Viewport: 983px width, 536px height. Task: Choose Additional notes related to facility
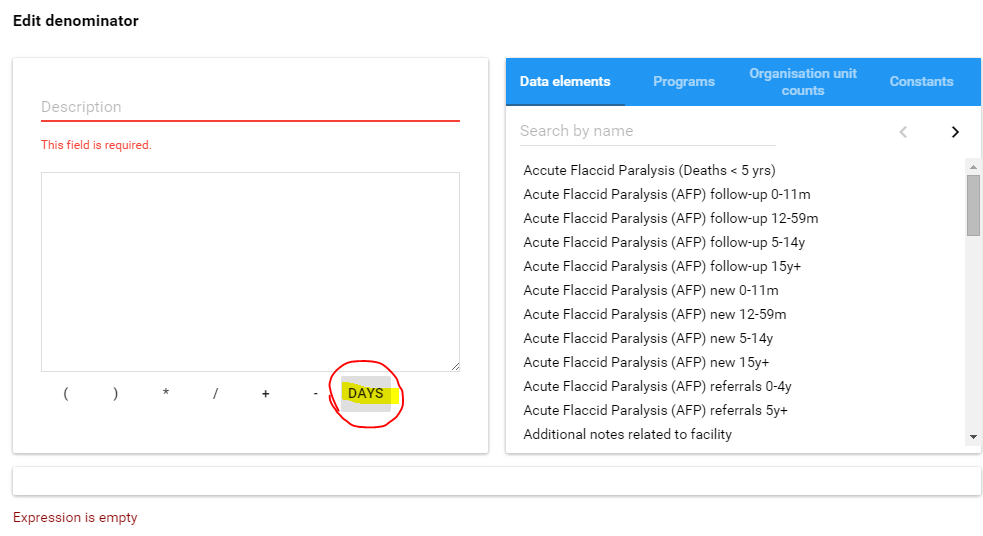(628, 434)
